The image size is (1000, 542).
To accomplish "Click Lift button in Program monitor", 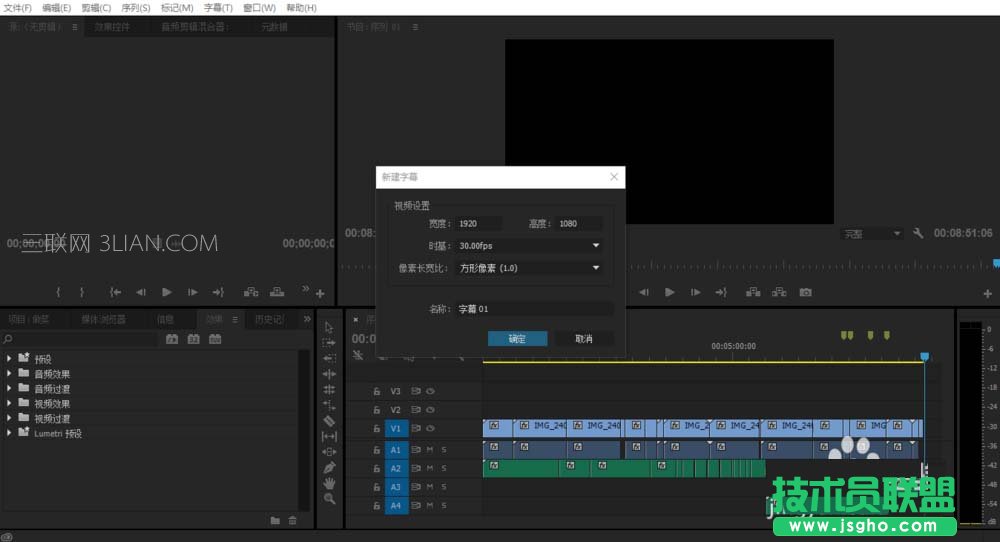I will pyautogui.click(x=753, y=292).
